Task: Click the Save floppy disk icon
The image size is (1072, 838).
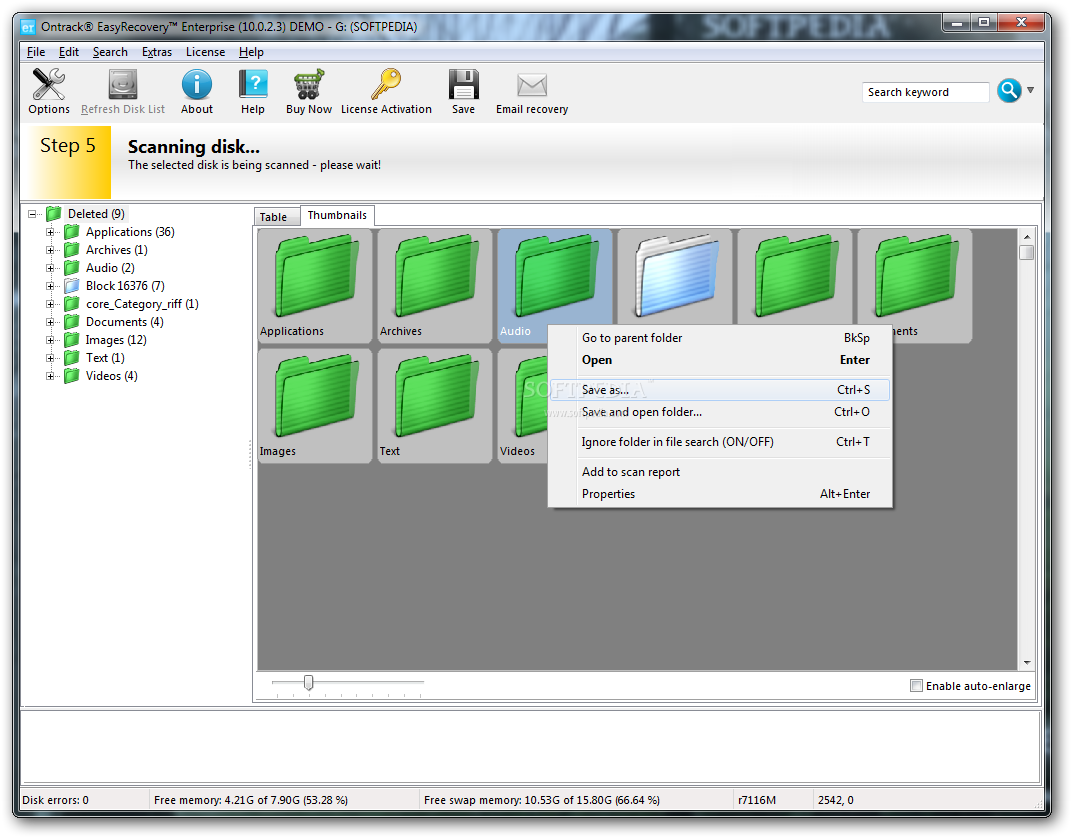Action: pos(464,85)
